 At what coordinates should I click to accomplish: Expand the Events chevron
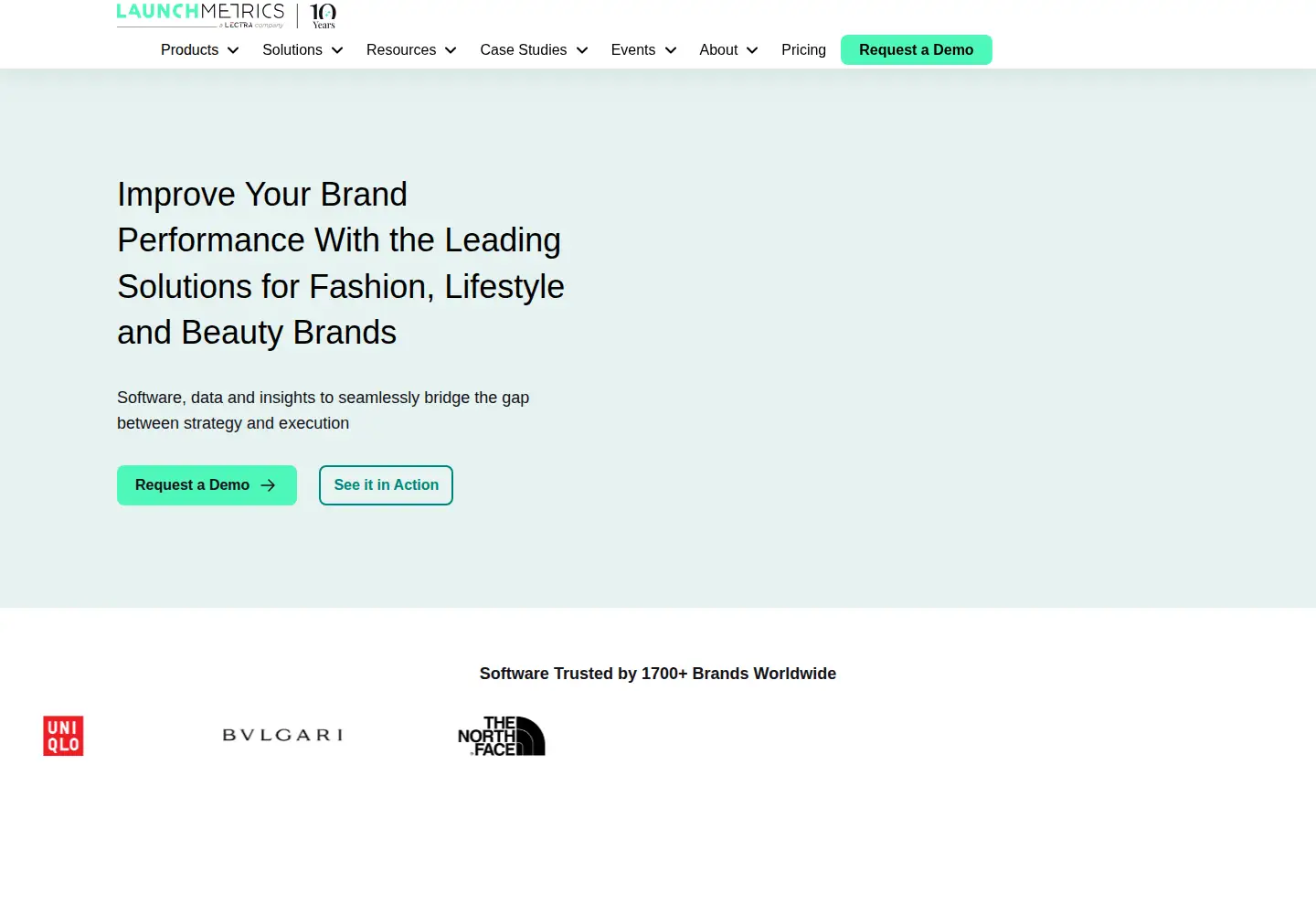tap(671, 50)
